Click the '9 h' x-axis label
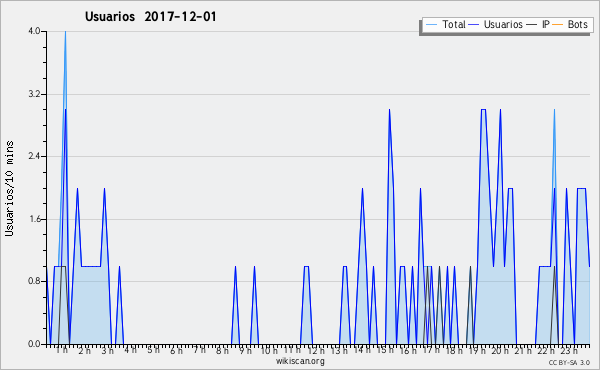The image size is (600, 370). pyautogui.click(x=245, y=350)
